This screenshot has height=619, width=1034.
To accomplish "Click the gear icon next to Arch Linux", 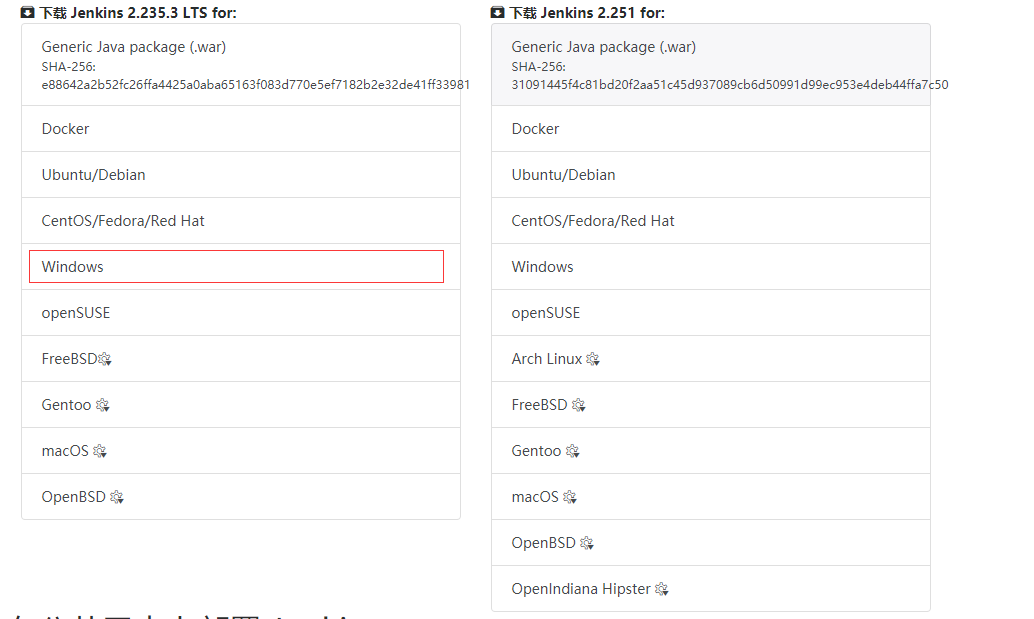I will pos(593,359).
